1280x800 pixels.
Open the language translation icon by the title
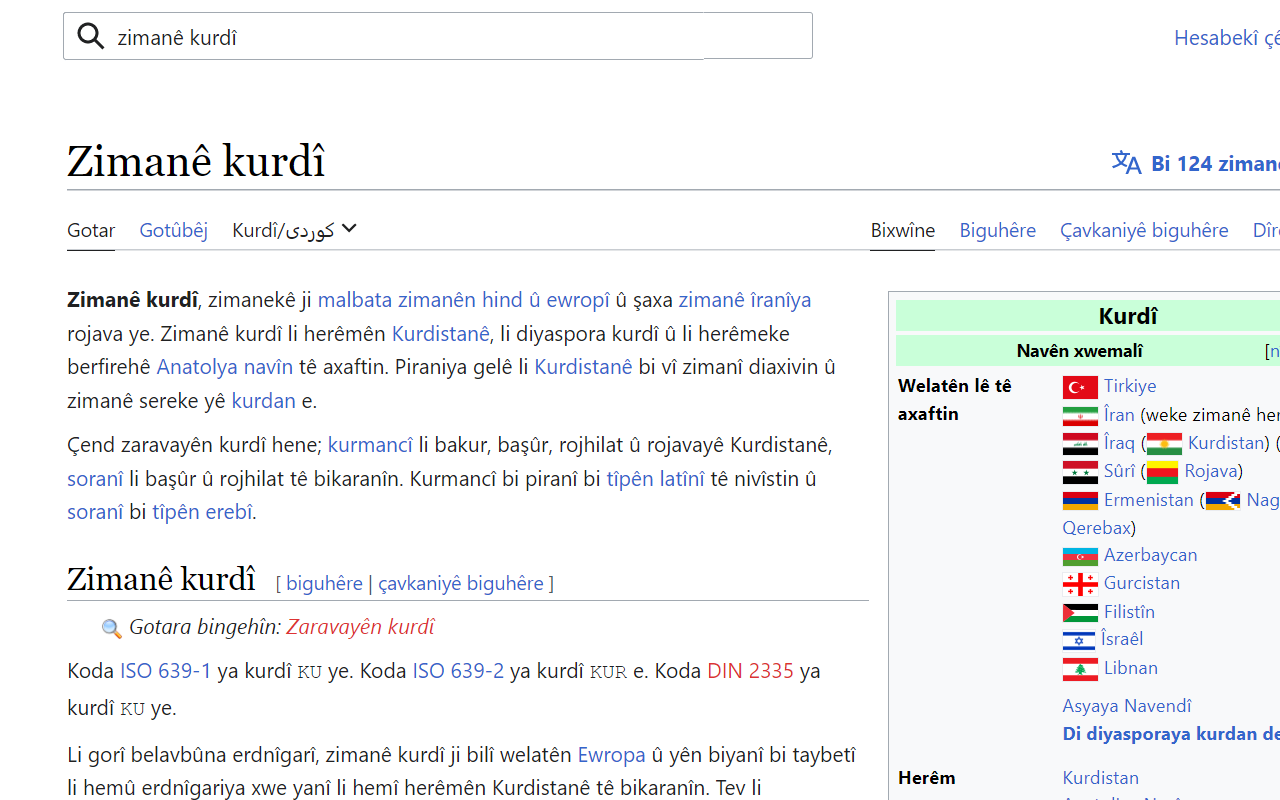point(1126,163)
